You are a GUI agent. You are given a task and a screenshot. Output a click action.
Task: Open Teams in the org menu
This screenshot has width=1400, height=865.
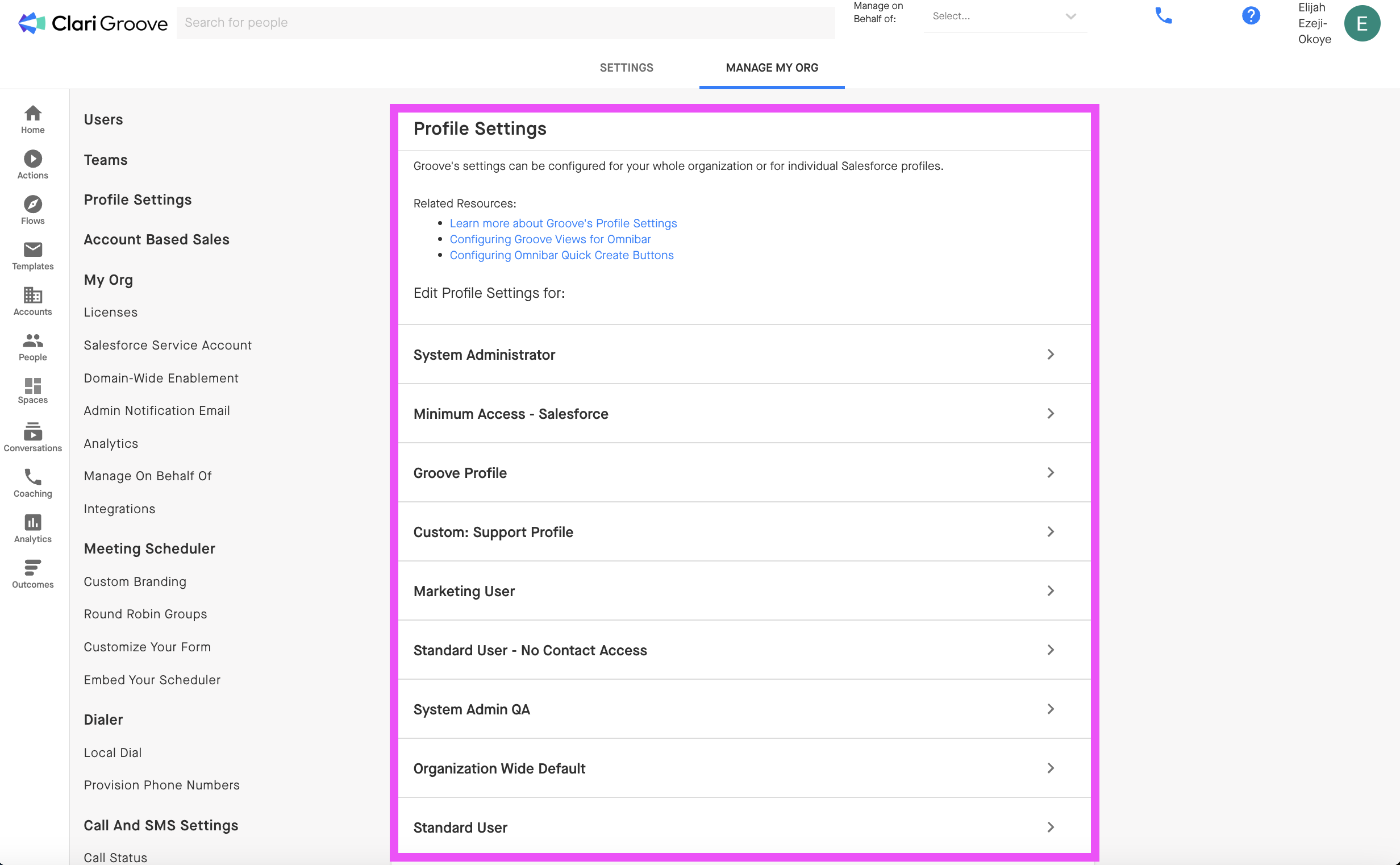106,160
